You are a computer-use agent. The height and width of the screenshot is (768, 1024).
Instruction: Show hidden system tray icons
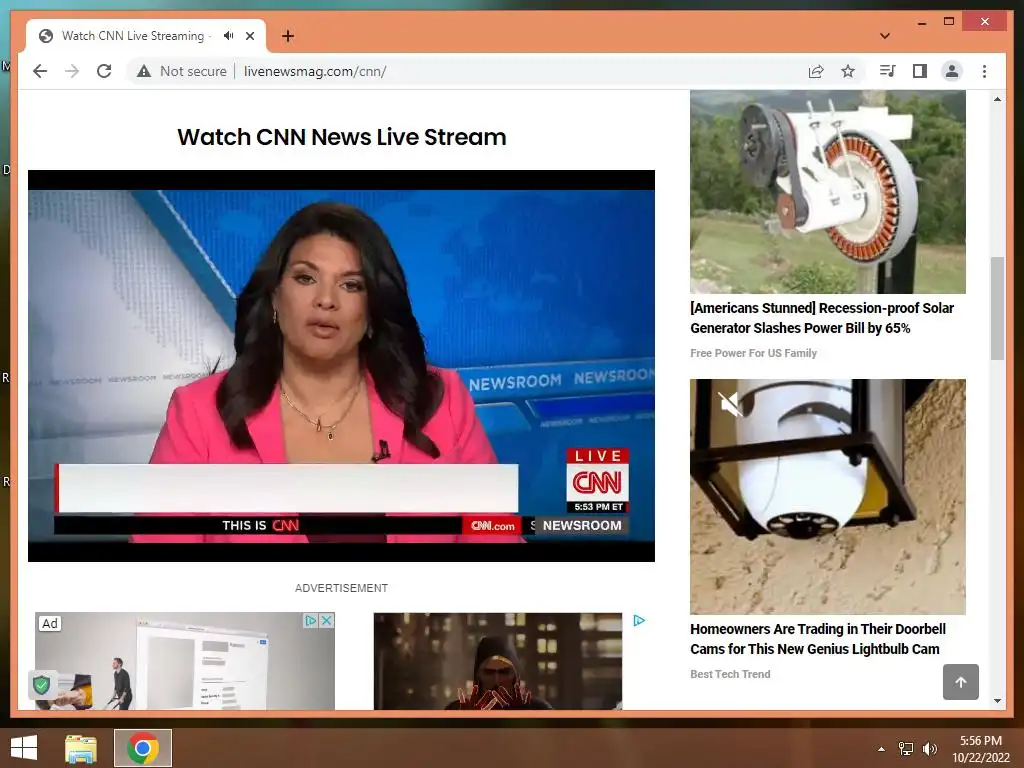coord(882,749)
